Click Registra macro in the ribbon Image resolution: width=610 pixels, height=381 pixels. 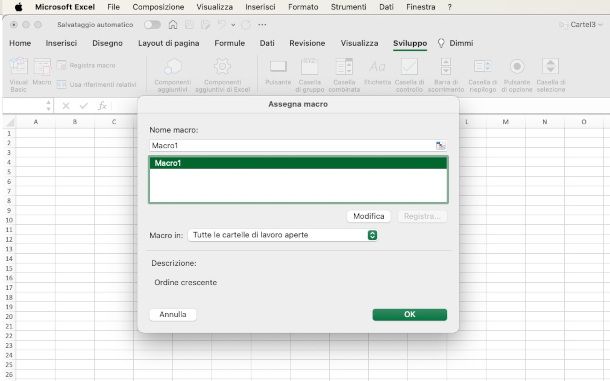[x=86, y=65]
